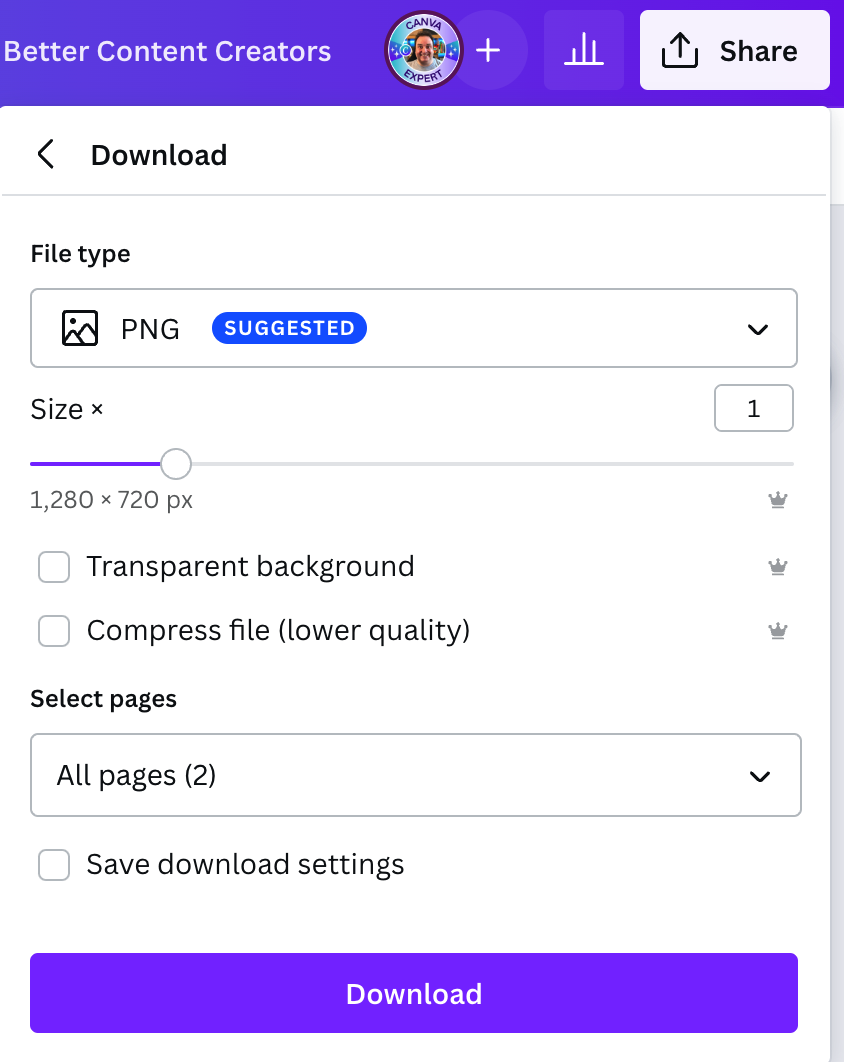
Task: Enable Save download settings
Action: (x=54, y=864)
